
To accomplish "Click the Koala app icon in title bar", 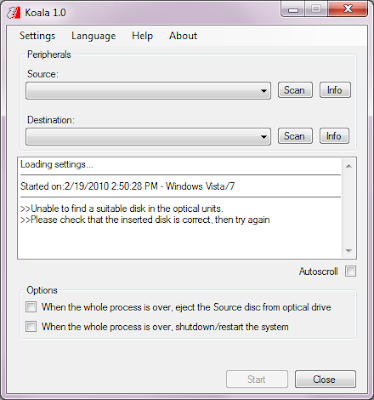I will point(14,13).
